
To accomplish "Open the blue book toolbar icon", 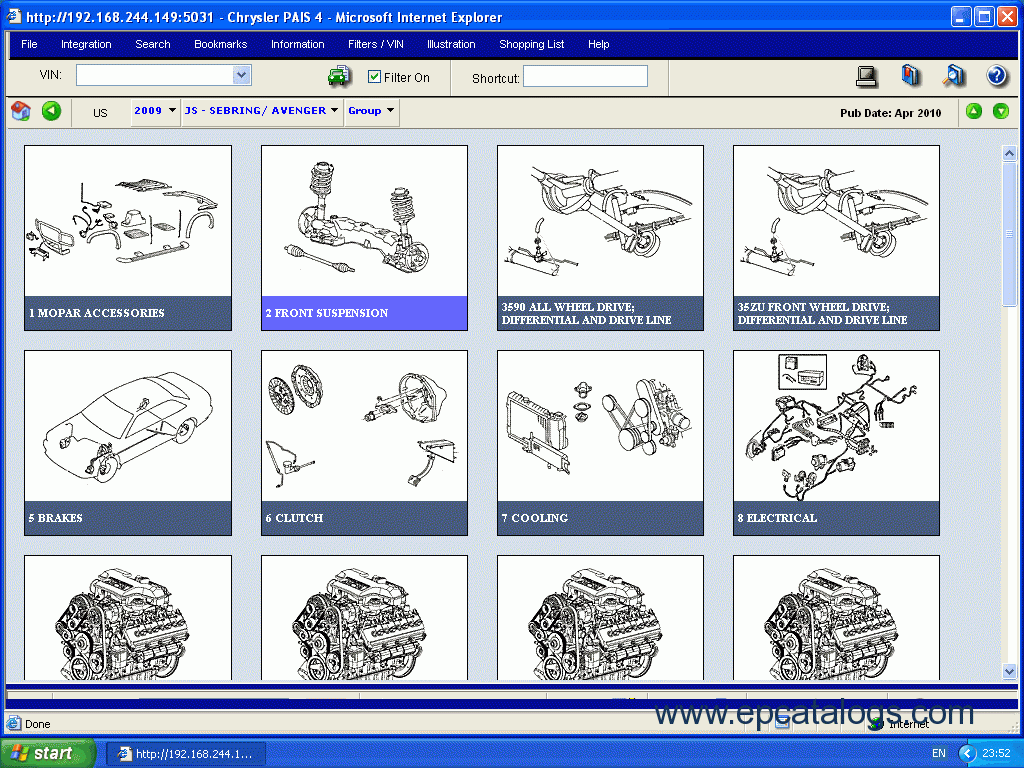I will point(910,76).
